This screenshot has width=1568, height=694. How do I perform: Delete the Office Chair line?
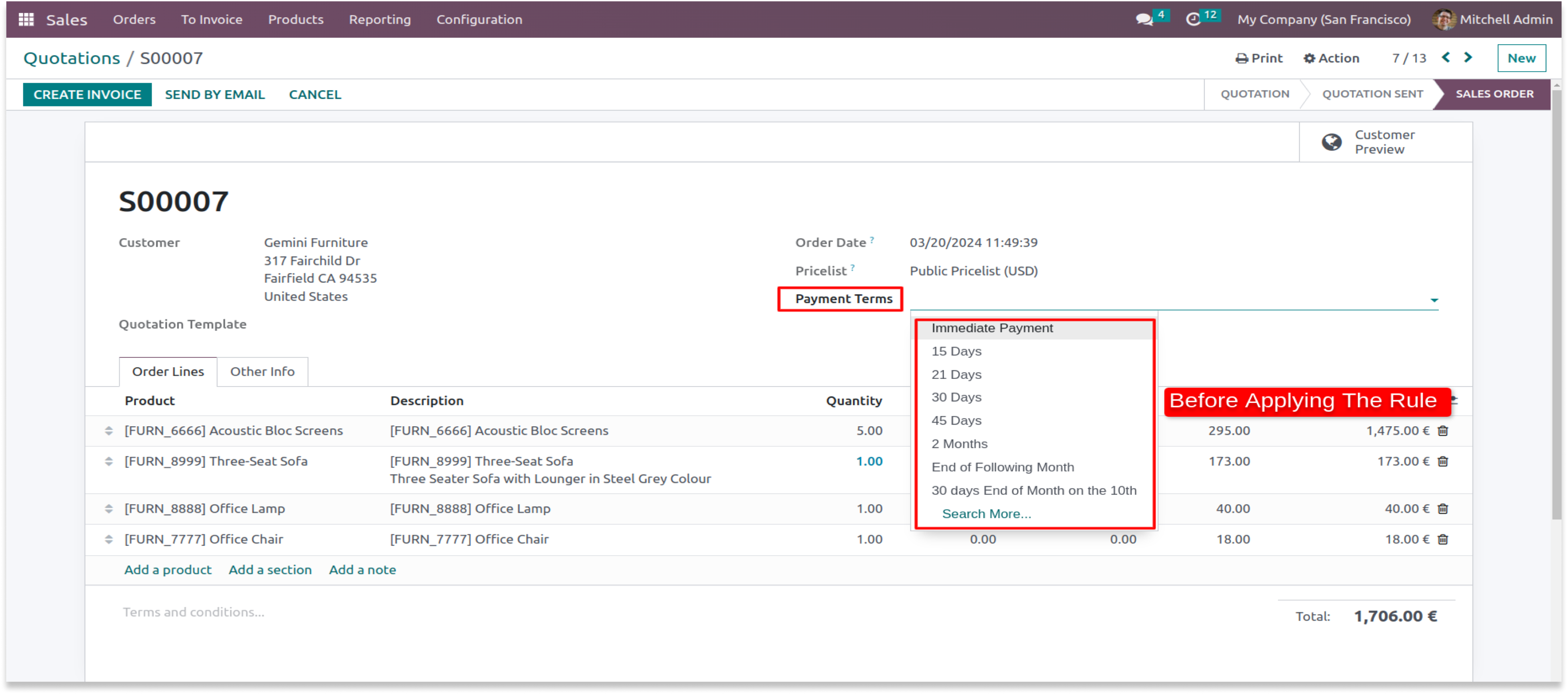click(1443, 539)
